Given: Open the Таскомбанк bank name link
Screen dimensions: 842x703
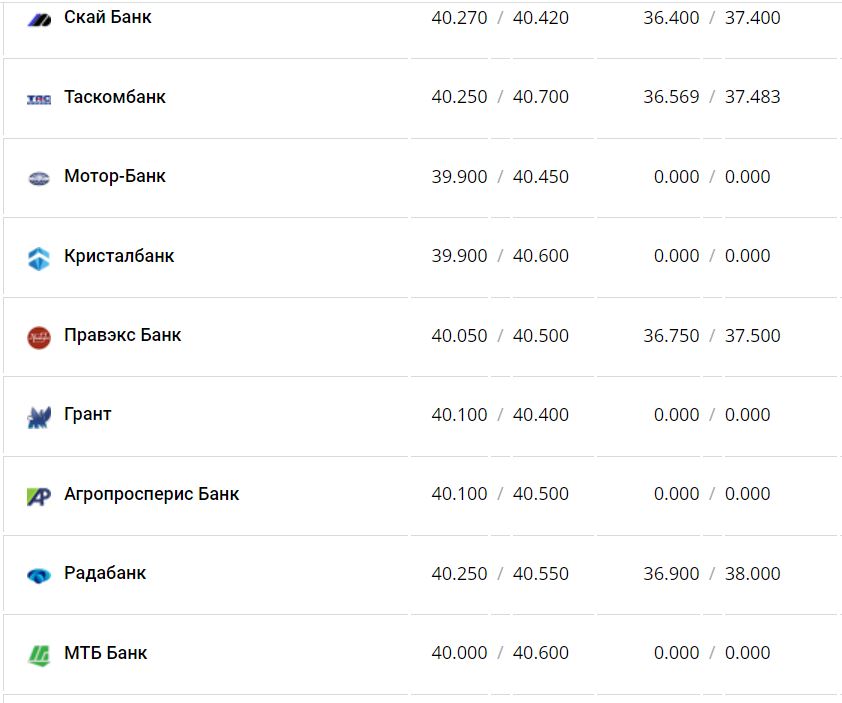Looking at the screenshot, I should click(x=114, y=97).
